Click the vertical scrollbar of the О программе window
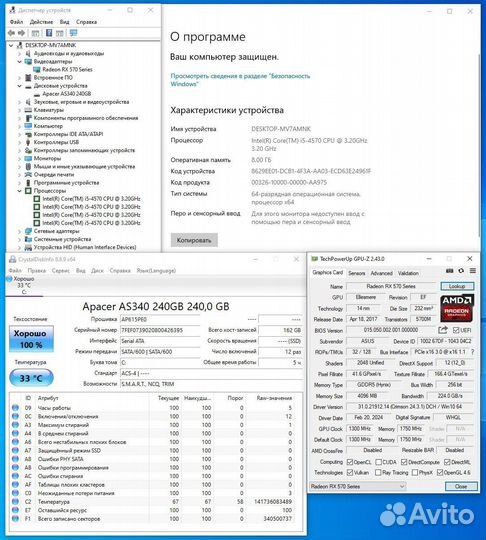 478,145
